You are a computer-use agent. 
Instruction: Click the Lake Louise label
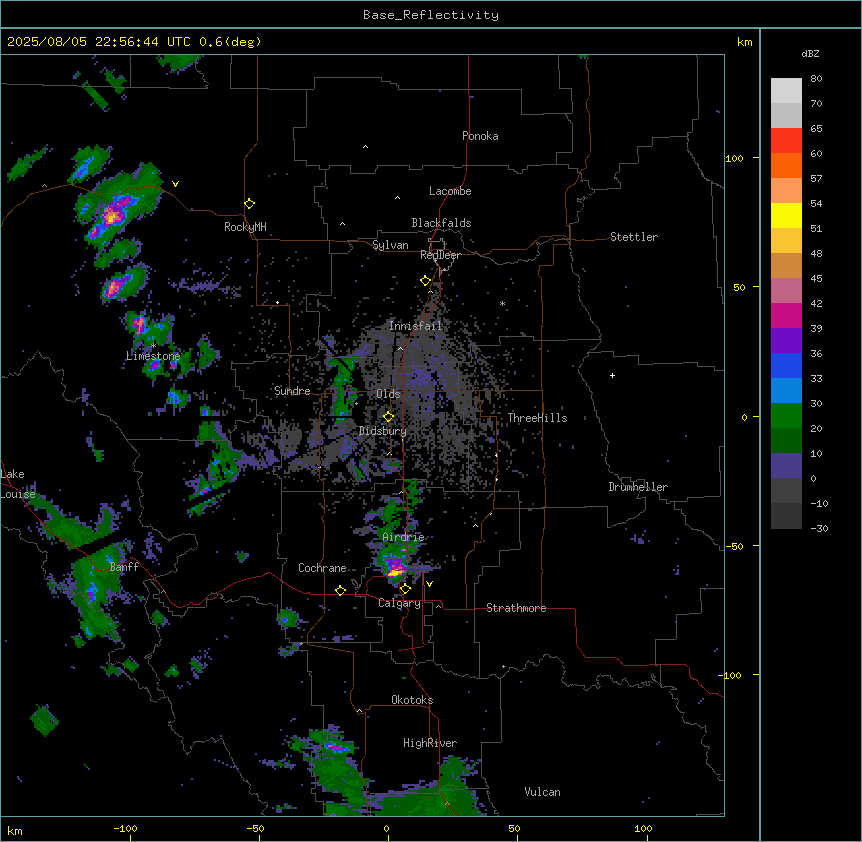tap(18, 484)
